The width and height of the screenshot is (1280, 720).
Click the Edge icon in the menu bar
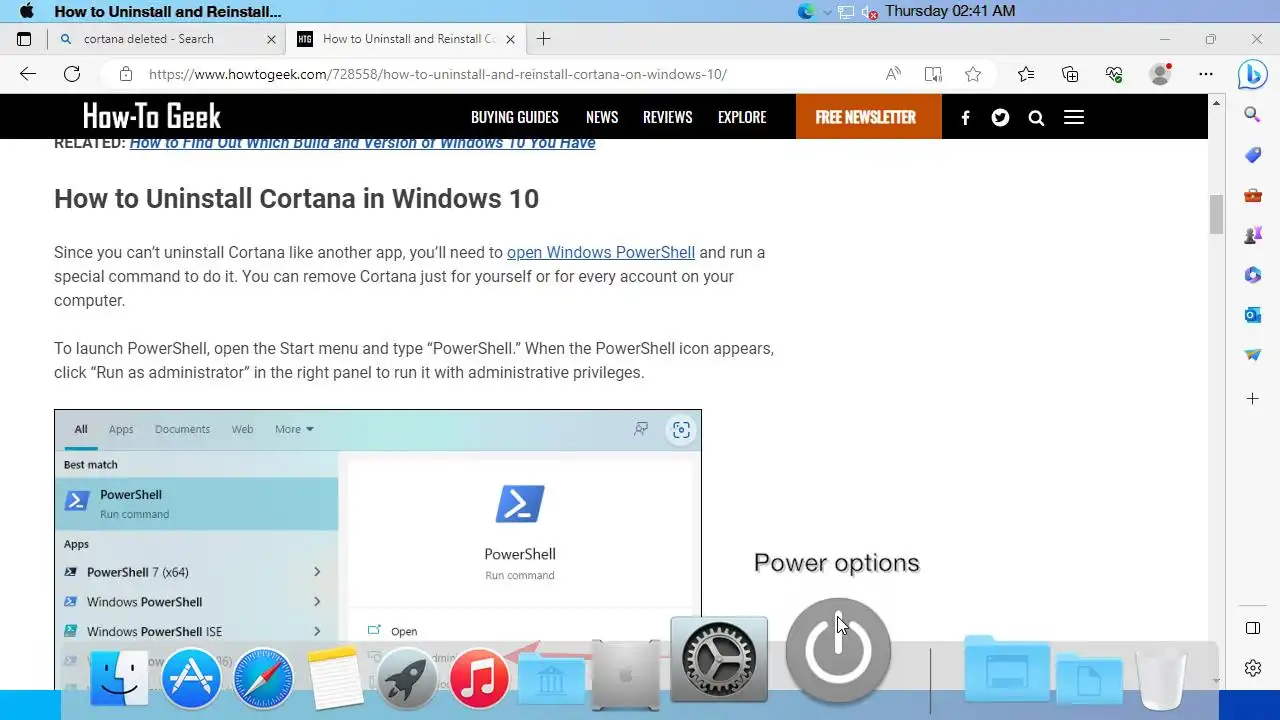806,11
